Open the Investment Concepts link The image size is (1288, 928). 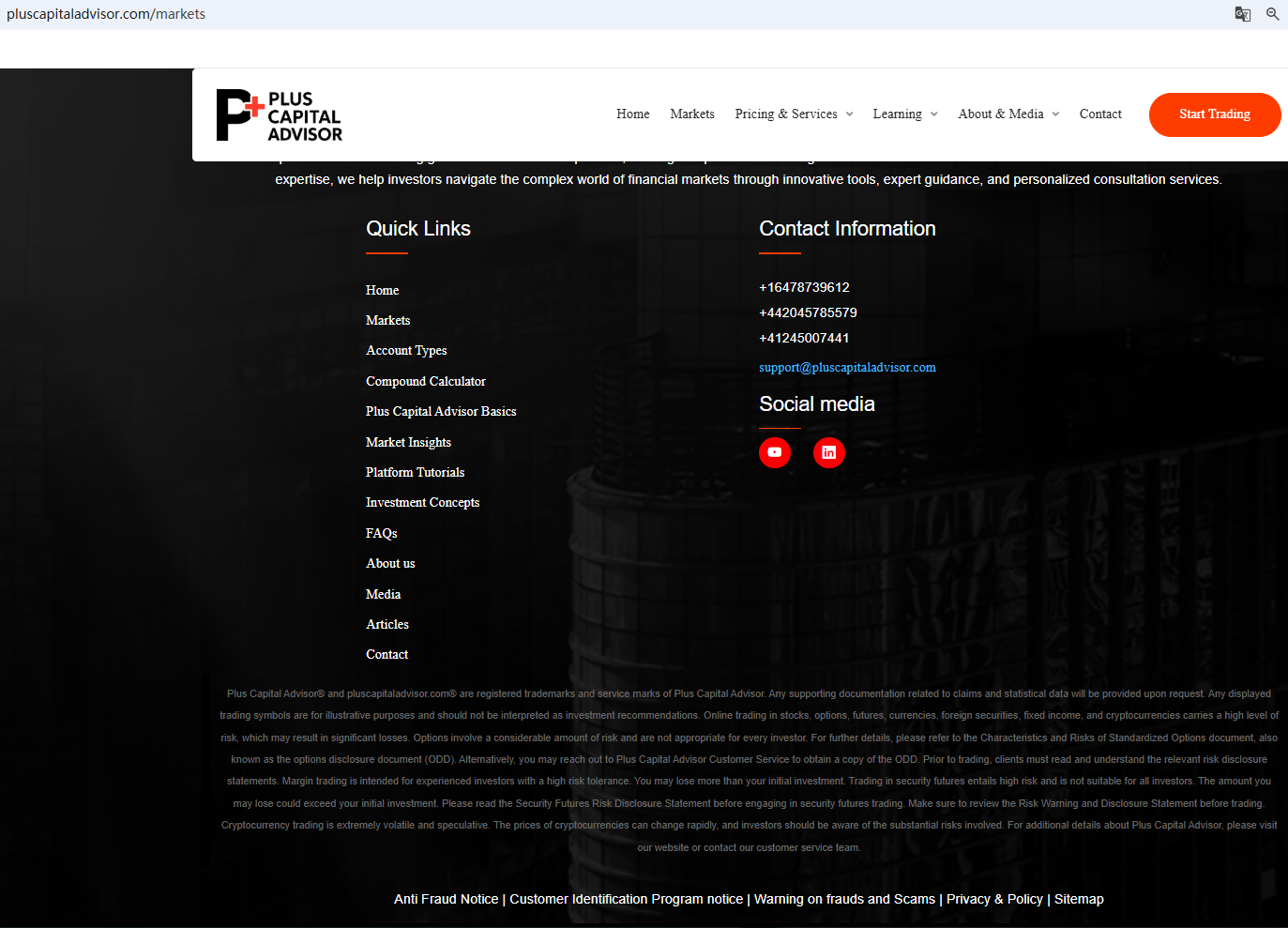(x=423, y=502)
